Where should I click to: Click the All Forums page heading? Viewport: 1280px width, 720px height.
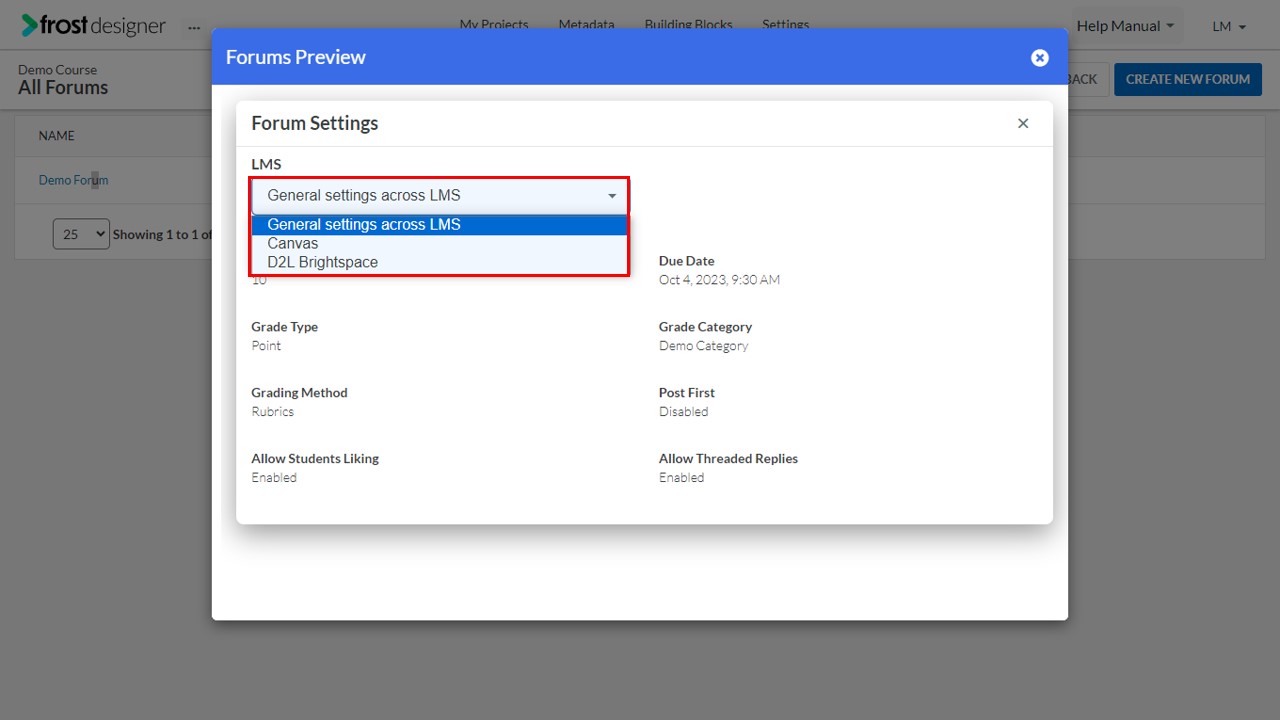pos(63,88)
